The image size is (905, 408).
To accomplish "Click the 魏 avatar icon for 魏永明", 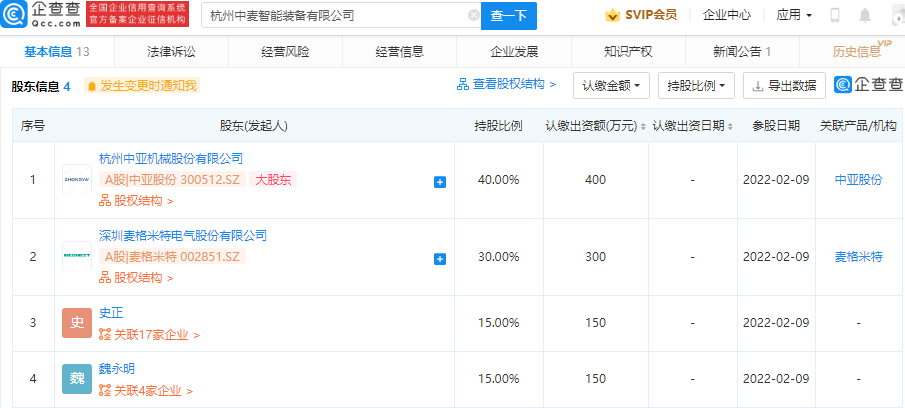I will pos(76,378).
